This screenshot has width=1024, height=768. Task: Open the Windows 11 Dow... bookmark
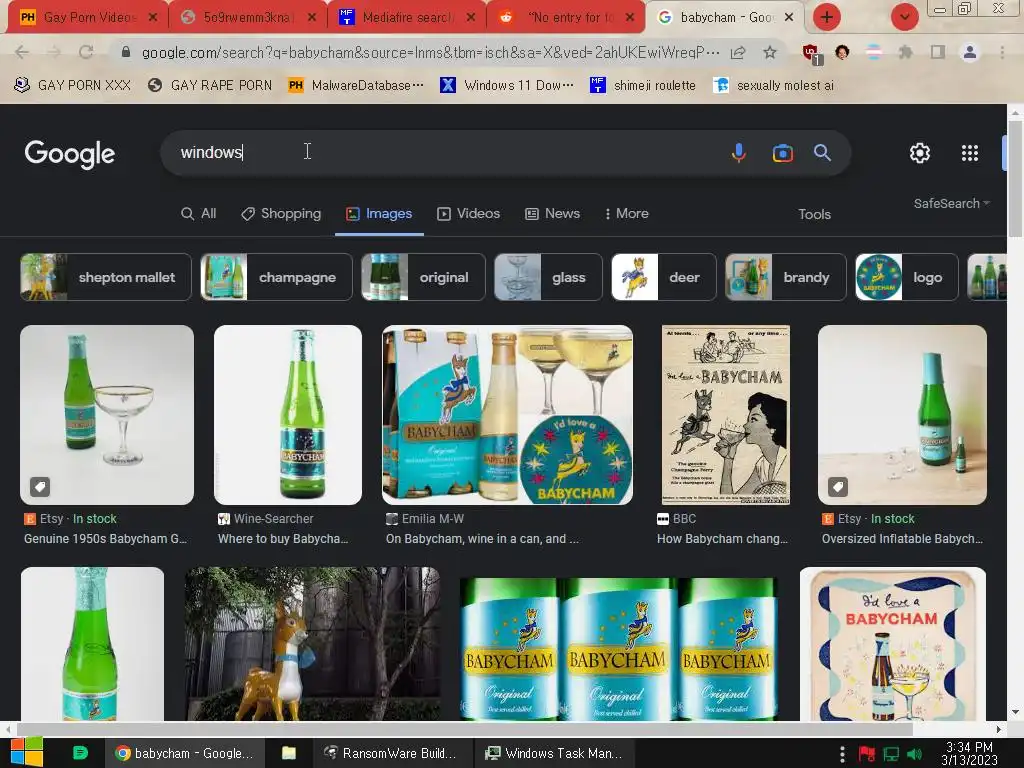(507, 85)
